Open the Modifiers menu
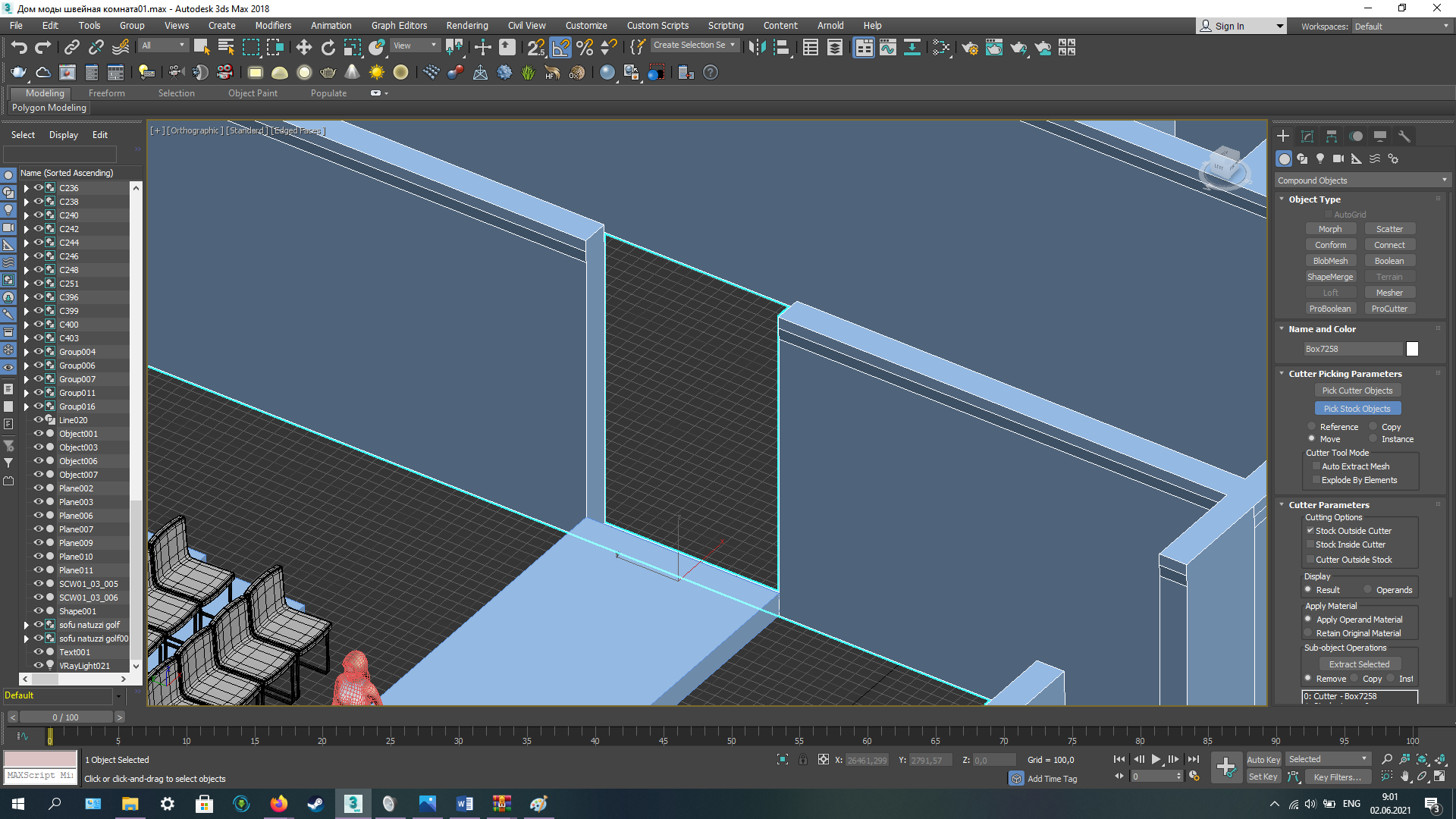1456x819 pixels. (273, 25)
